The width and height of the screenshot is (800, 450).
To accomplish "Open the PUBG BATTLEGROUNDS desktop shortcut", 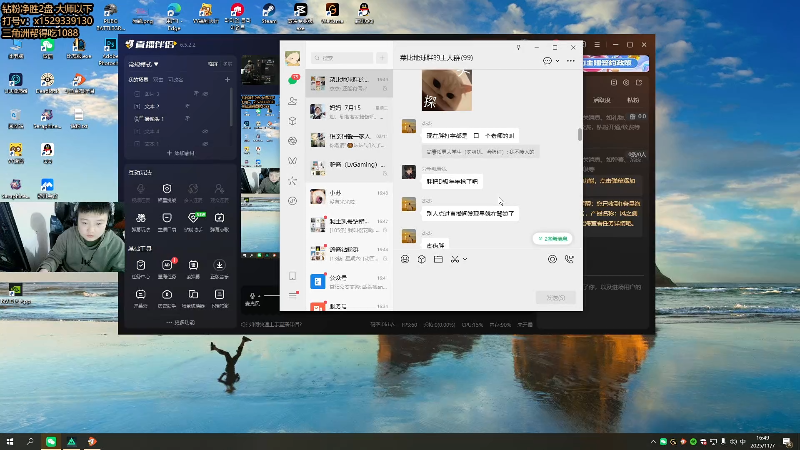I will (x=110, y=17).
